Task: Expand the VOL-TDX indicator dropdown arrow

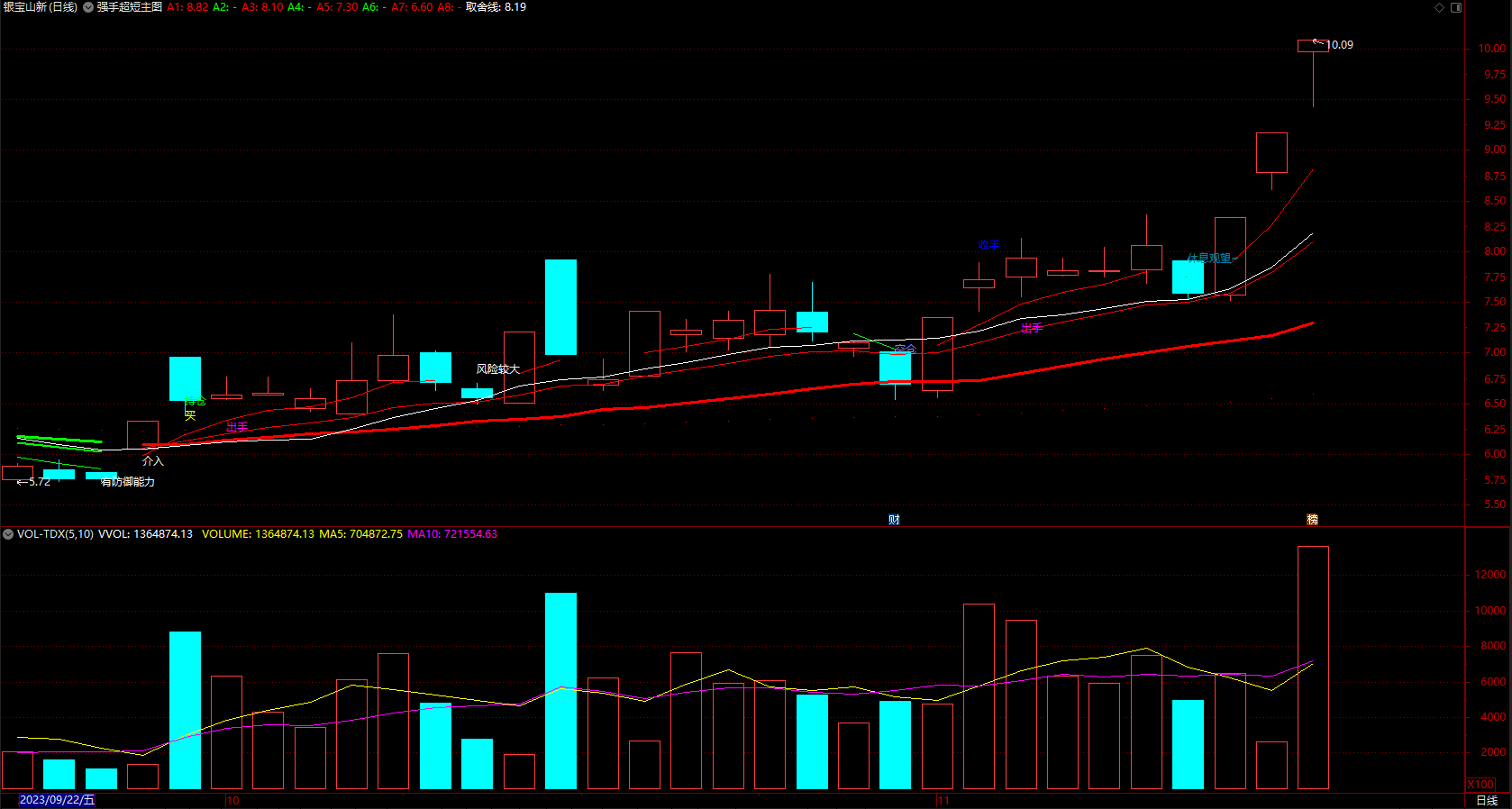Action: pos(8,534)
